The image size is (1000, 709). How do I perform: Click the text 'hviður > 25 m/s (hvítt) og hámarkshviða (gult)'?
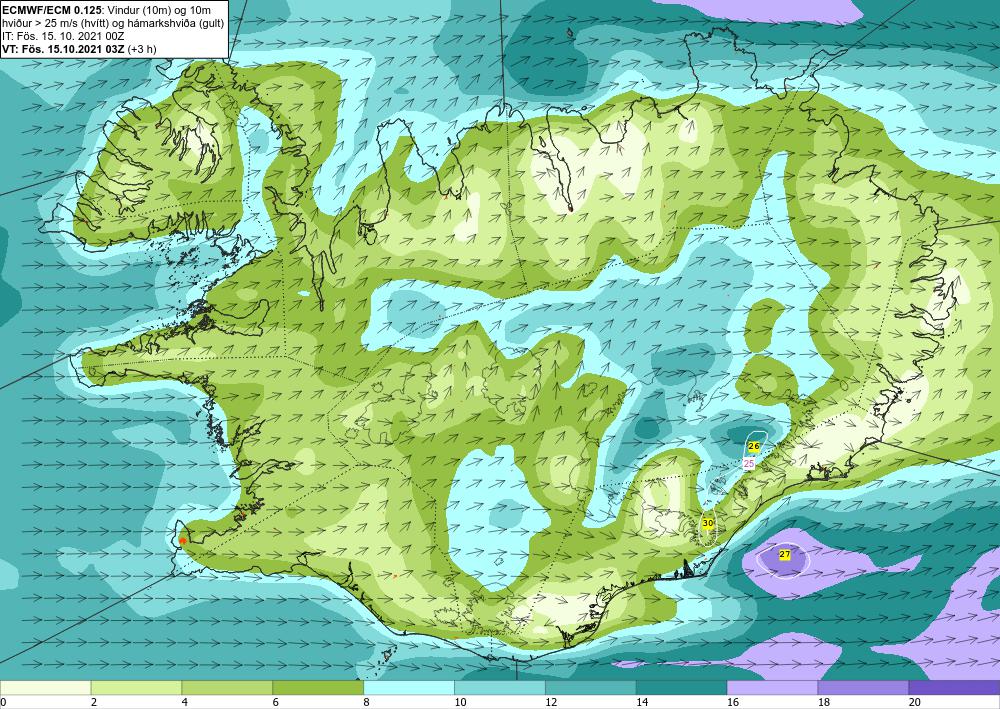pos(113,23)
